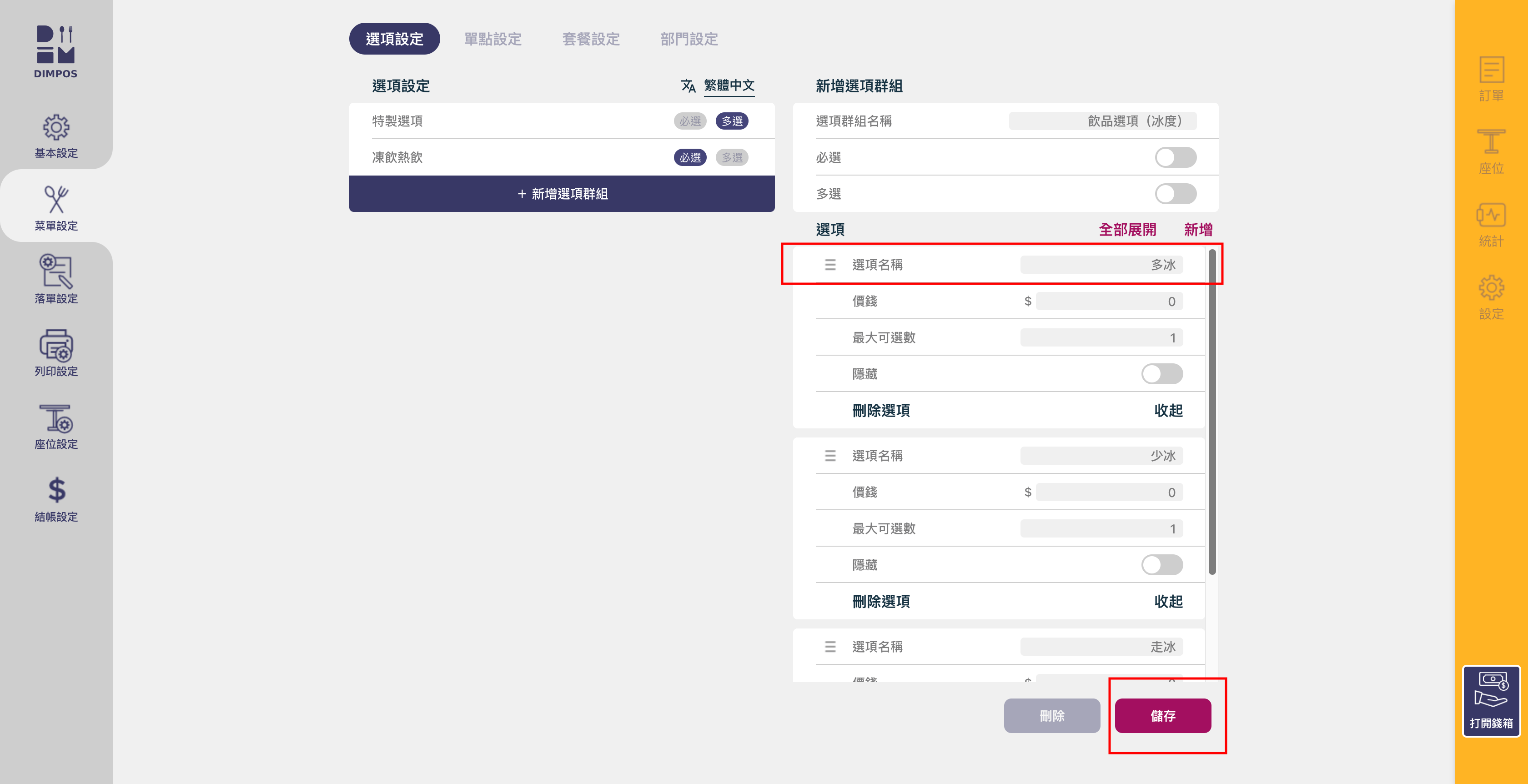
Task: Click the 打開錢箱 cash drawer button
Action: (x=1491, y=700)
